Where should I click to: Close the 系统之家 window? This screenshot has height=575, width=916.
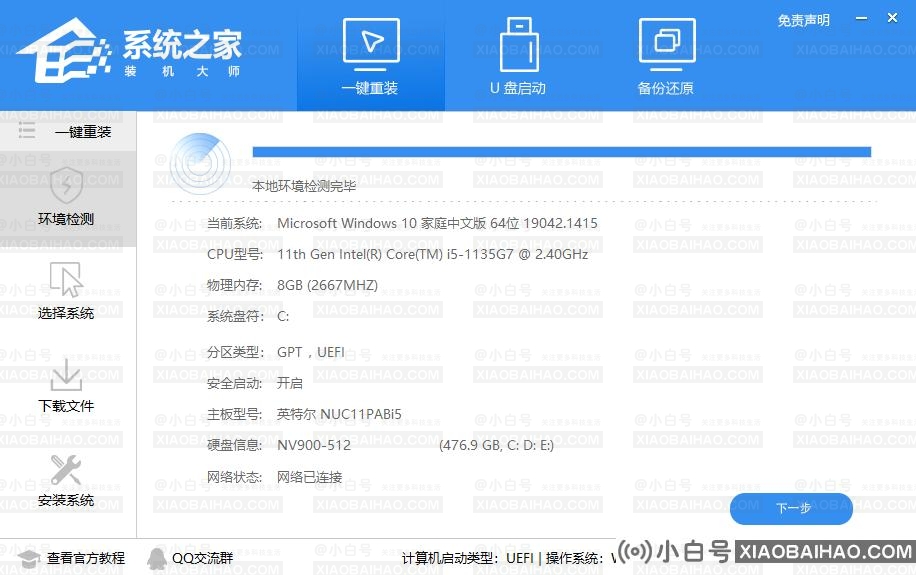[892, 18]
